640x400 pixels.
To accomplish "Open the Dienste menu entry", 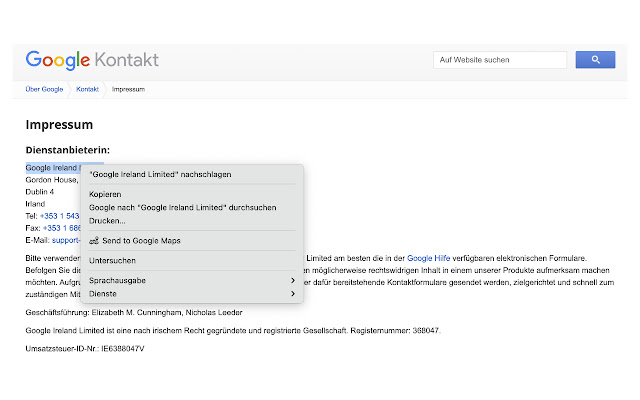I will [x=103, y=294].
